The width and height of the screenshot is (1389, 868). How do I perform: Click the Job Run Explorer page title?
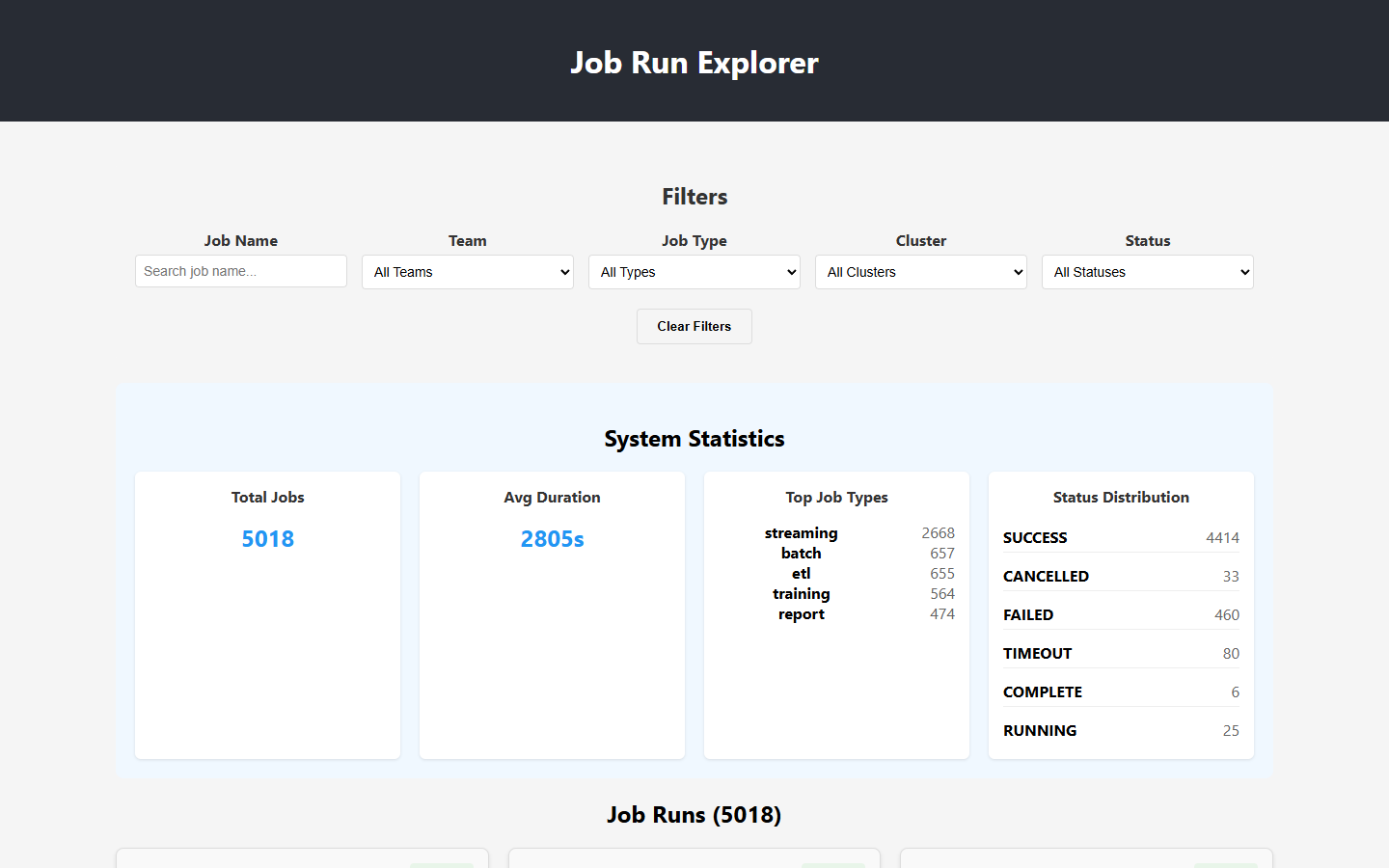pos(694,63)
